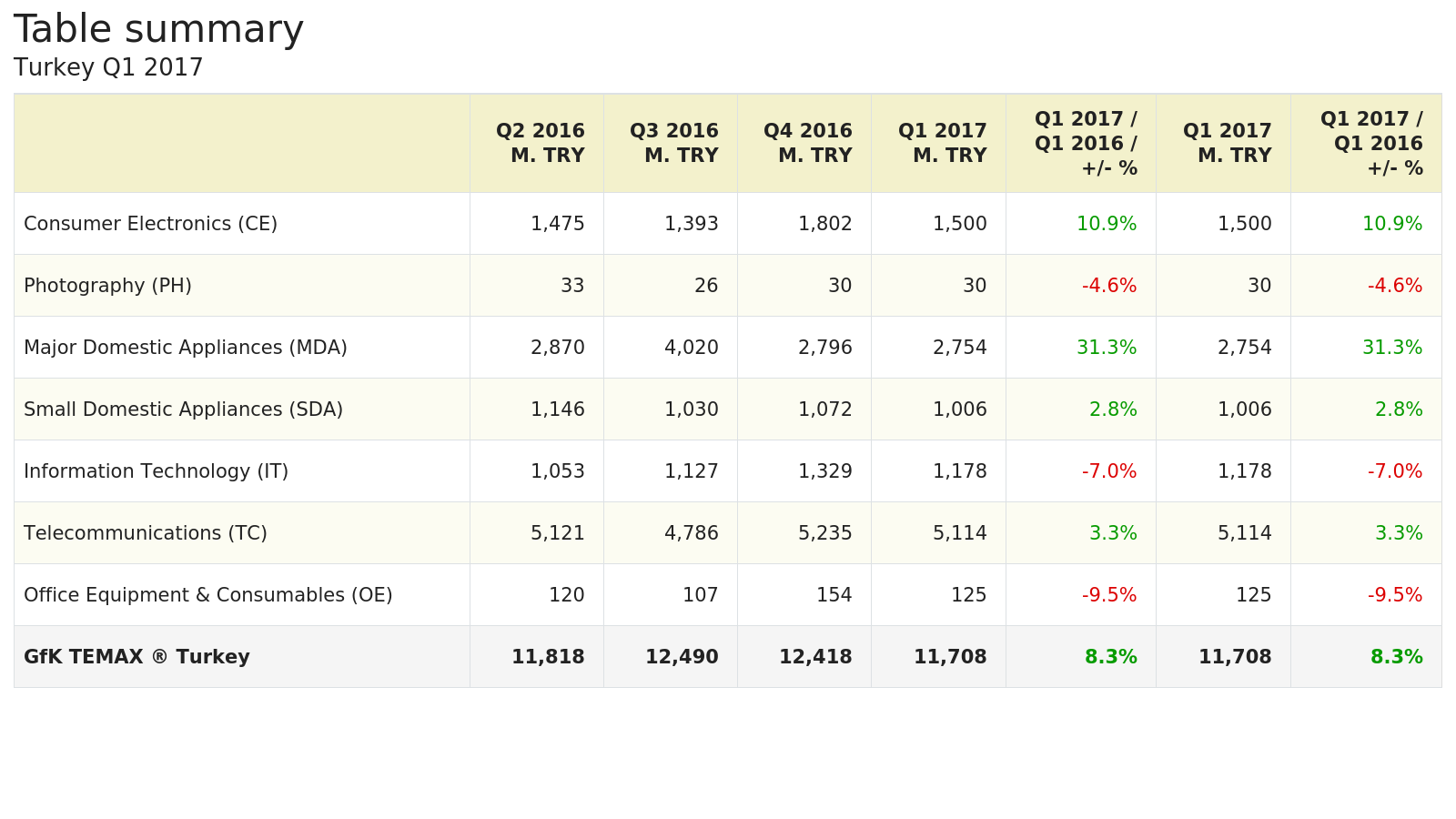Select the 12,490 total for Q3 2016

682,657
